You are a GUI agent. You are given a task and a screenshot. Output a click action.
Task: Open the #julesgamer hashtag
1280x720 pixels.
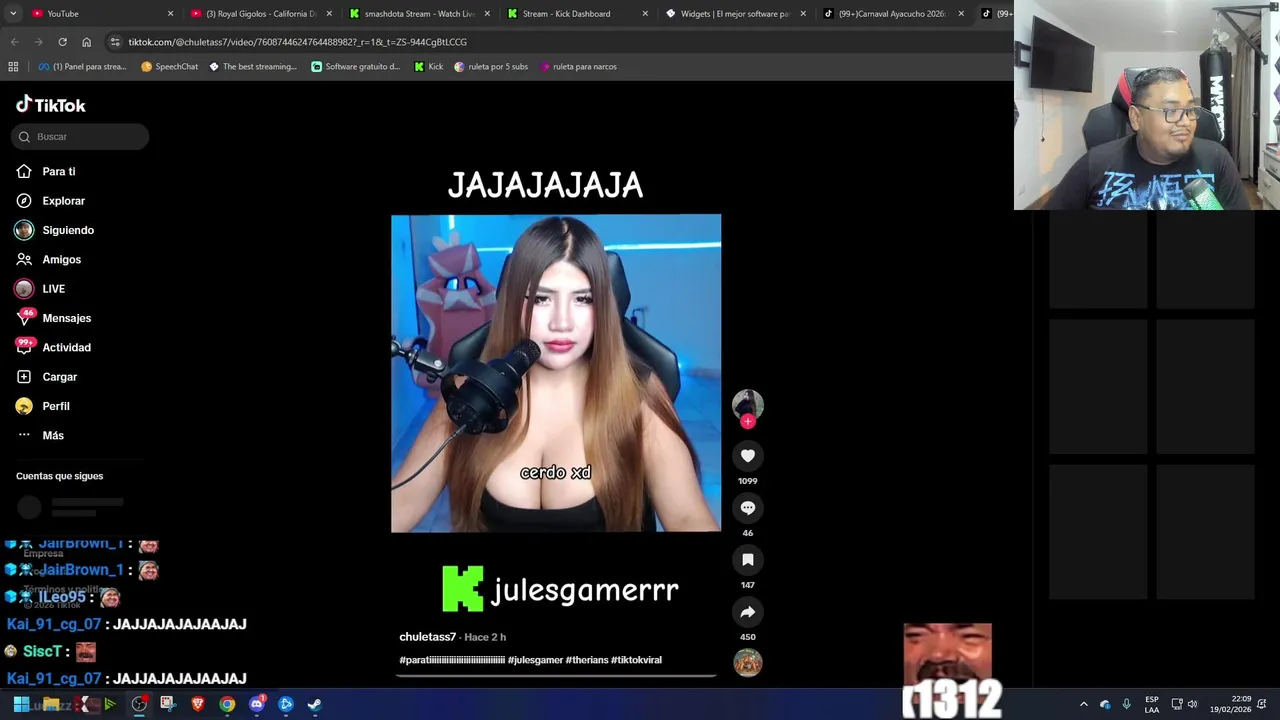pyautogui.click(x=535, y=660)
